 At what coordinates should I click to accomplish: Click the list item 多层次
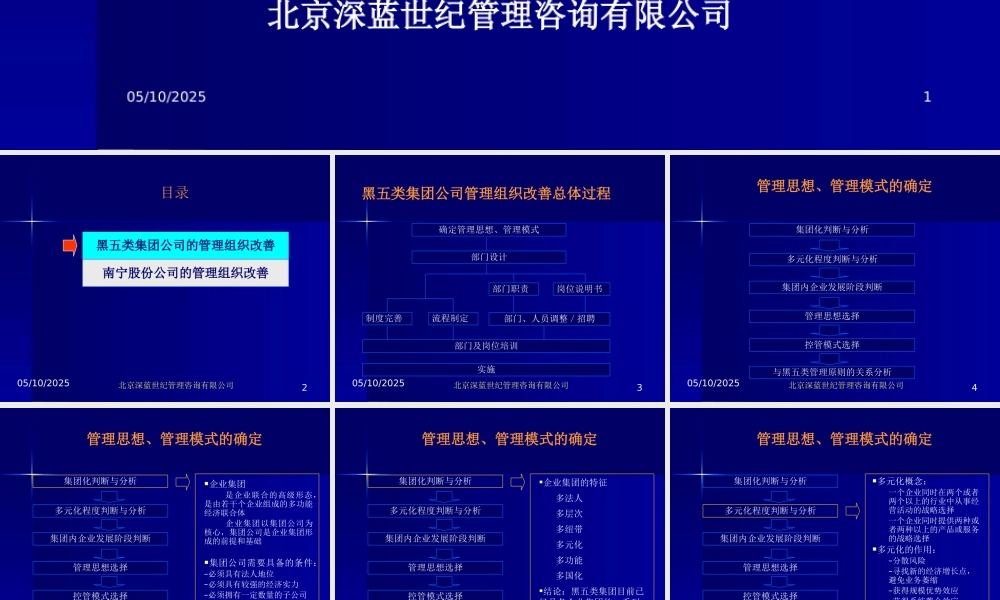point(569,513)
